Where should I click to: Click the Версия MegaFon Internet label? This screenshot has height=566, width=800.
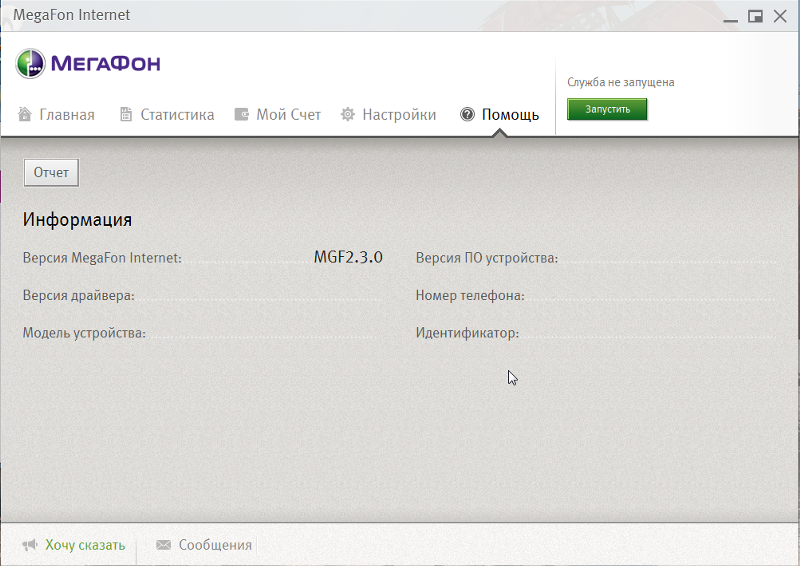pyautogui.click(x=102, y=258)
